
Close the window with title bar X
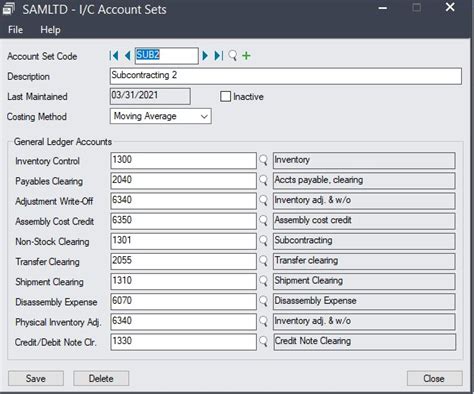(450, 7)
